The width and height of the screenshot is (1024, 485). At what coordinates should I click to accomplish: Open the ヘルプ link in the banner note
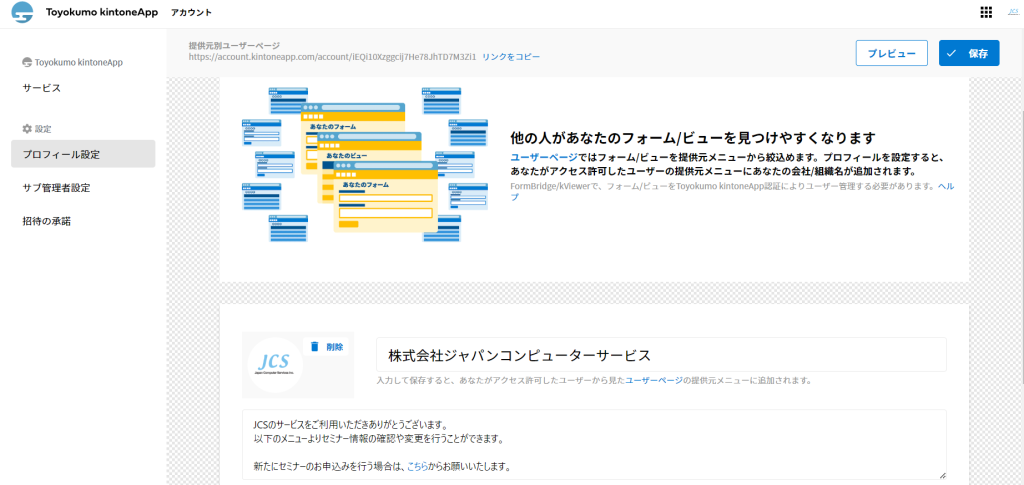[946, 186]
